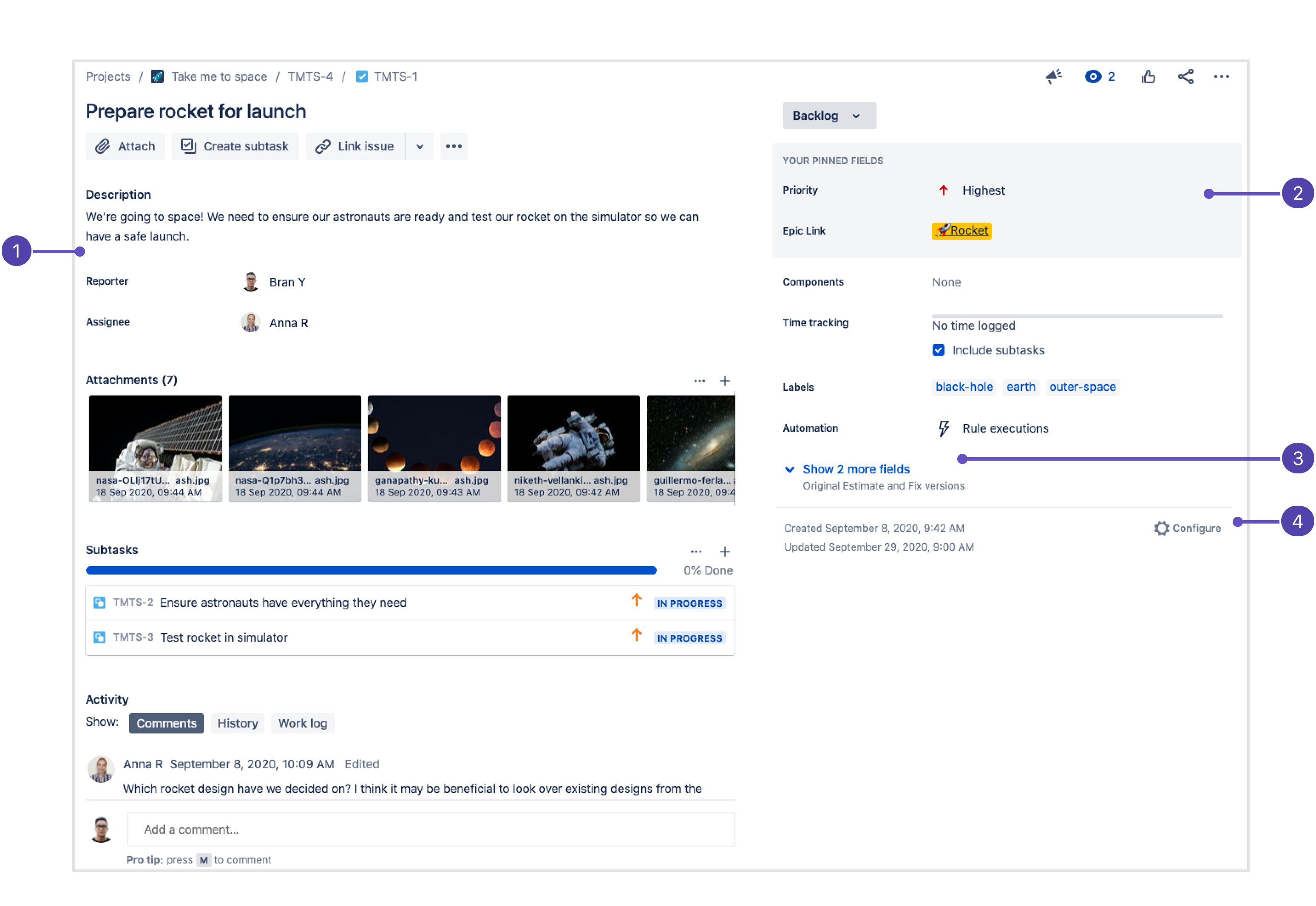Click the share issue icon
This screenshot has width=1316, height=906.
click(1185, 76)
